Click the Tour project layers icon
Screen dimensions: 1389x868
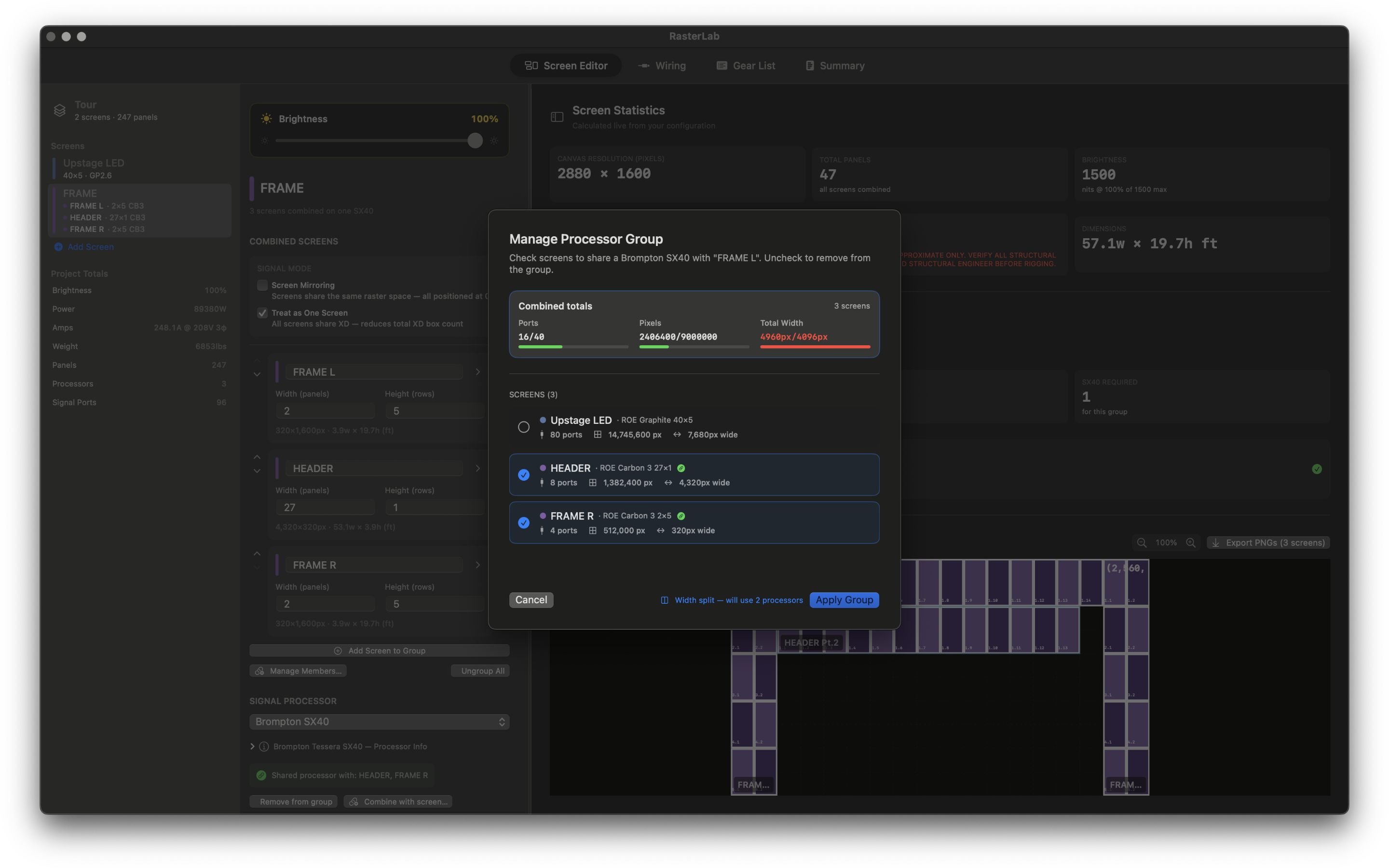click(60, 110)
